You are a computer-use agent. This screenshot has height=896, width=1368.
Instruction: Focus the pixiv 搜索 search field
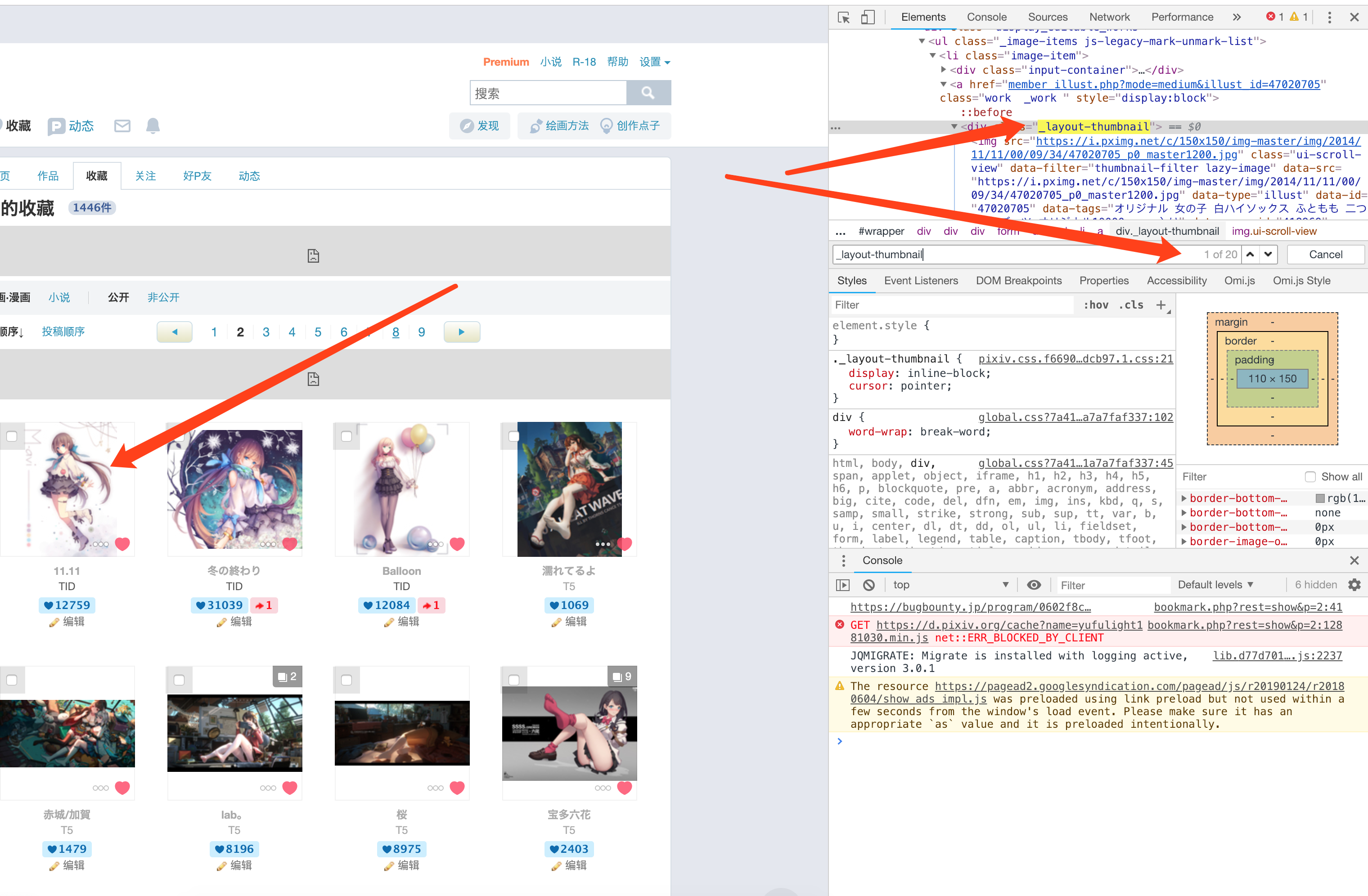click(x=549, y=93)
